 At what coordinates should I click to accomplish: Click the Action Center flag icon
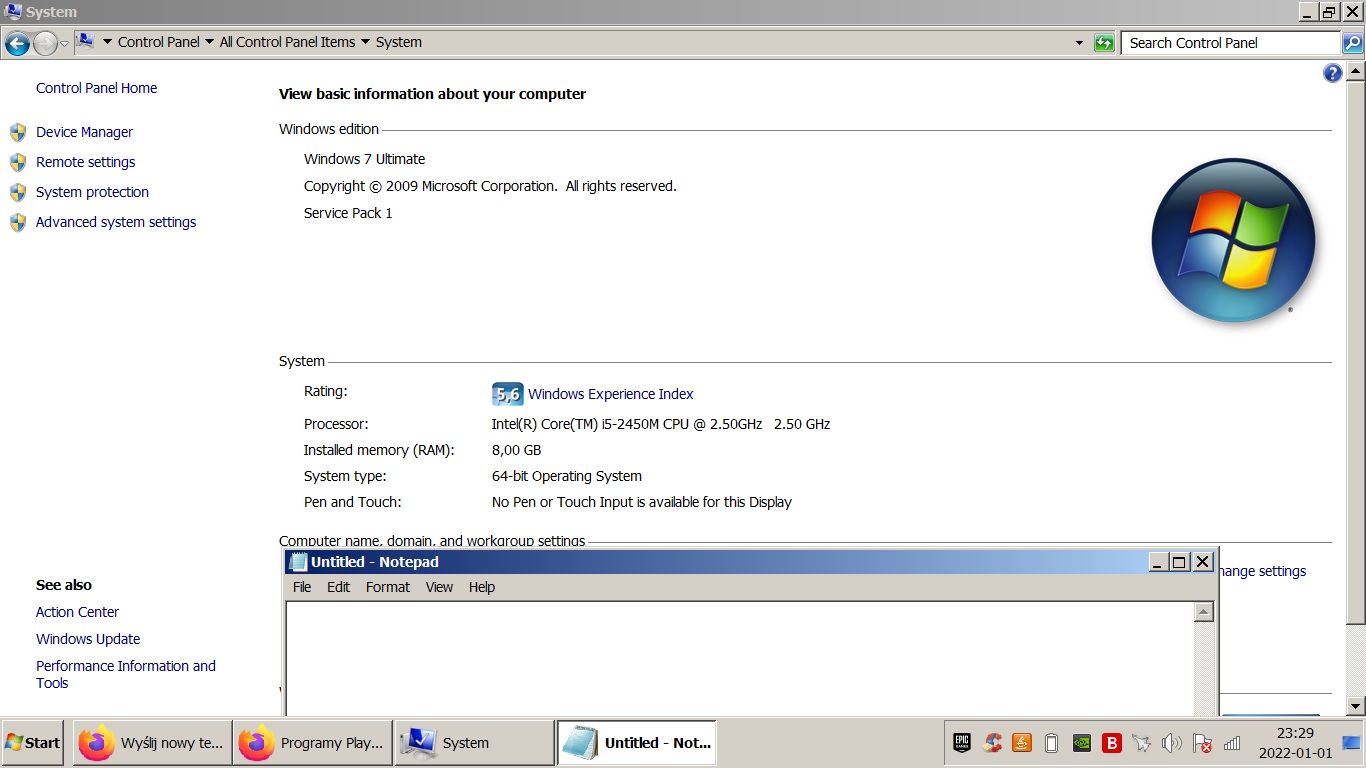1202,743
